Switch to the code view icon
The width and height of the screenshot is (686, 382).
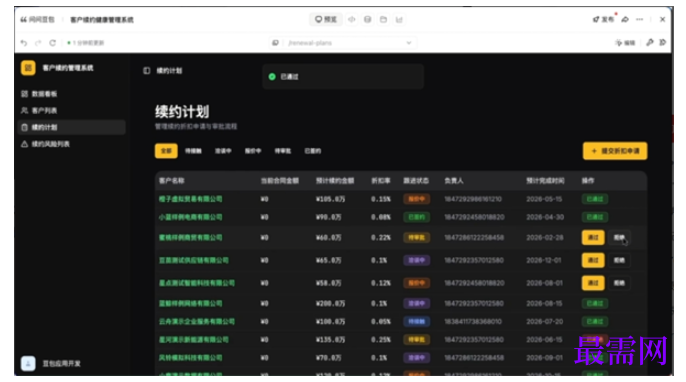(352, 19)
